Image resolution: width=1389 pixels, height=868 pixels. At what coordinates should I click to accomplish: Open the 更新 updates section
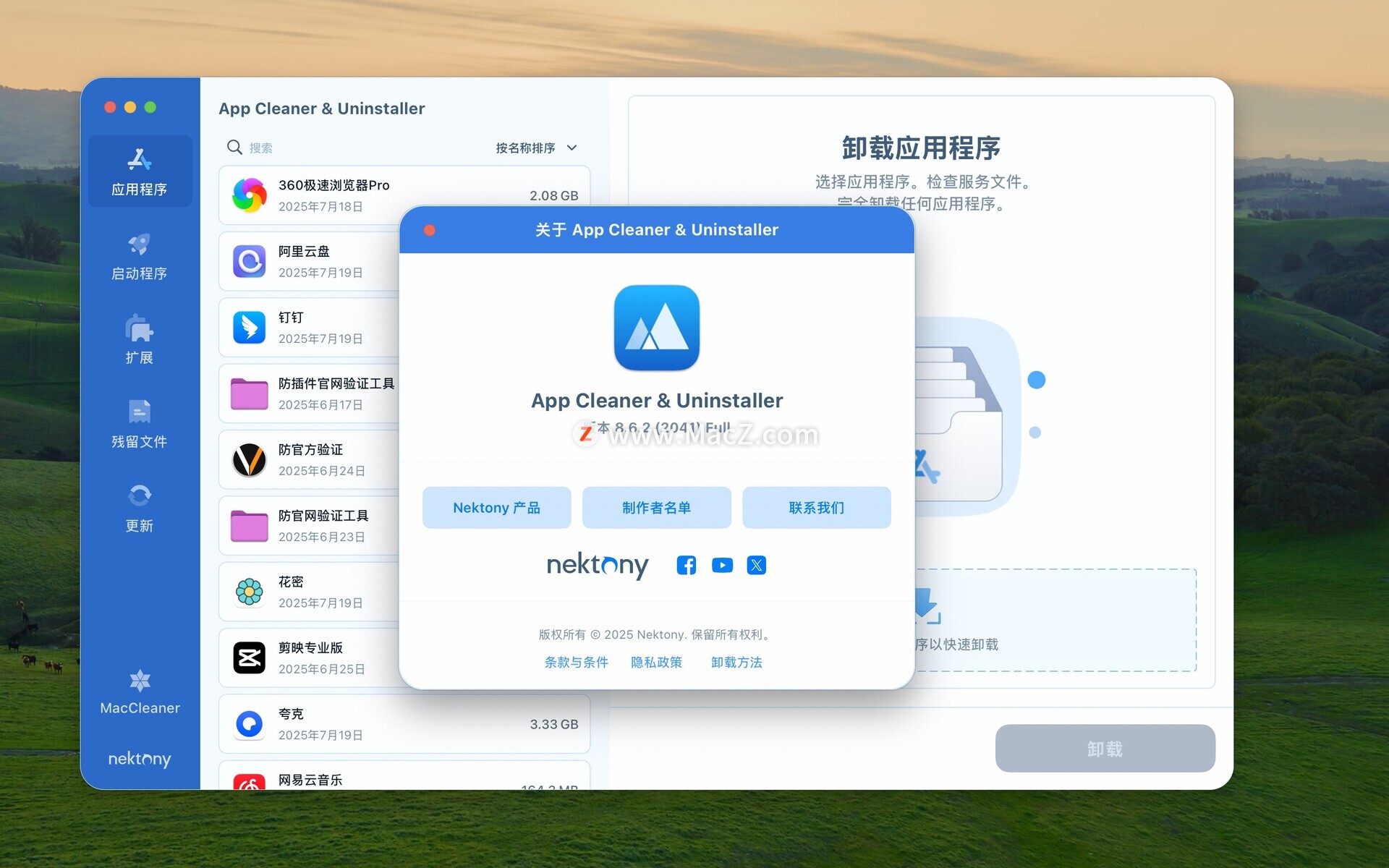pyautogui.click(x=140, y=509)
